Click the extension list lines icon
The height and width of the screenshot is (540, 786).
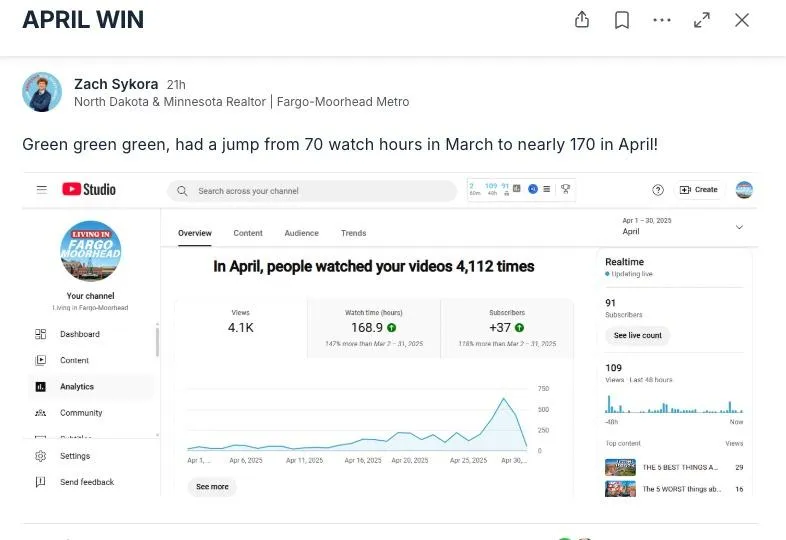point(547,189)
